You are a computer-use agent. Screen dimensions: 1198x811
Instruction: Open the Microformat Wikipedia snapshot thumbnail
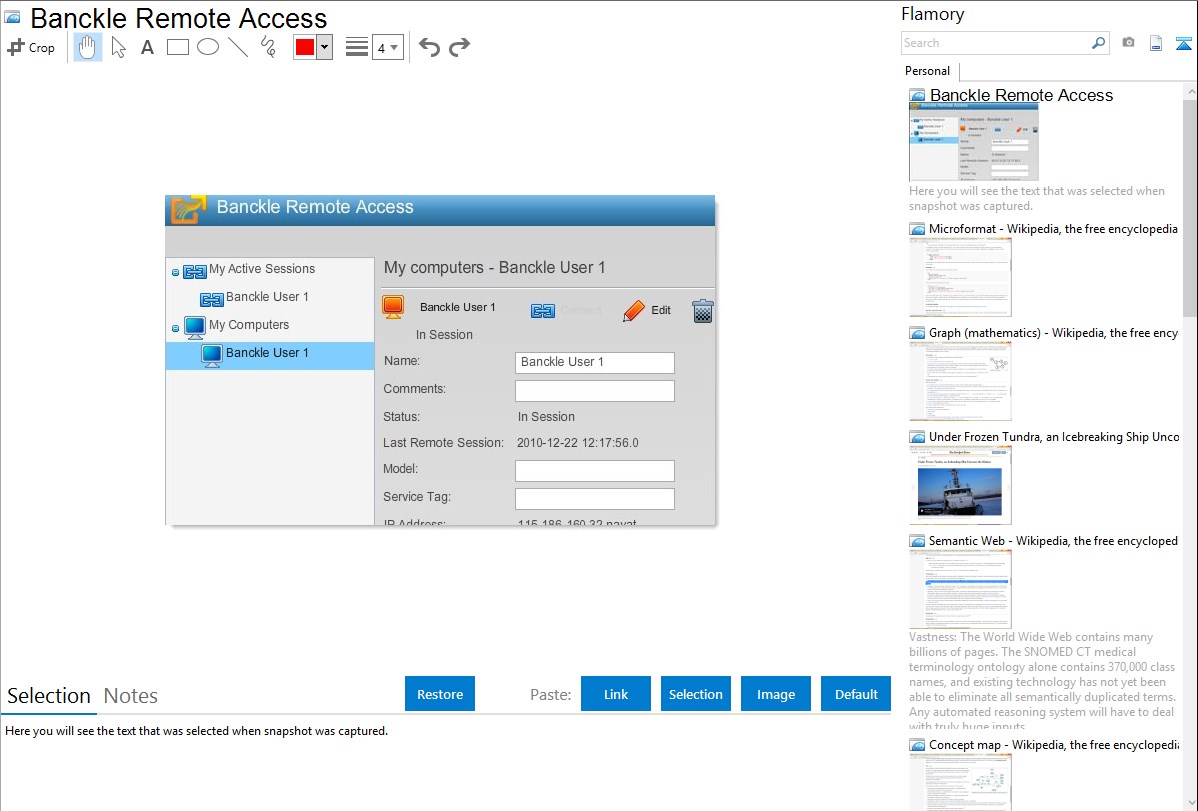960,277
